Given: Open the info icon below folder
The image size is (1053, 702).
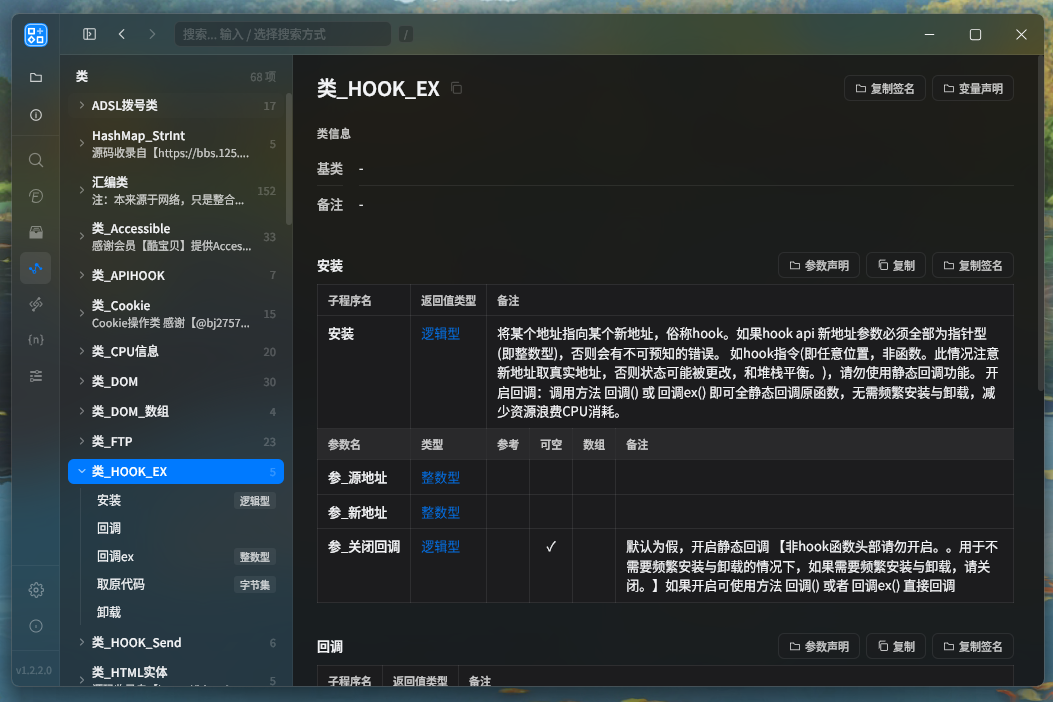Looking at the screenshot, I should pyautogui.click(x=36, y=116).
